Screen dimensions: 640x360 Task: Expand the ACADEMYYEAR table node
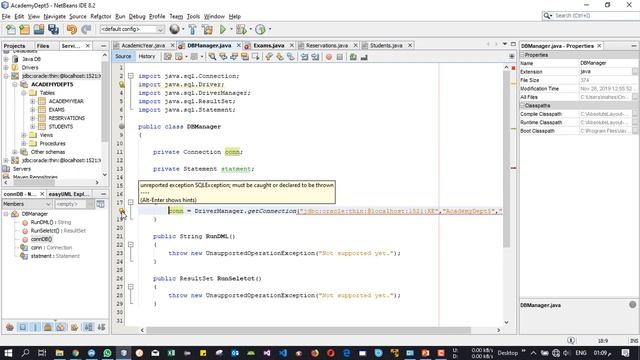click(33, 101)
